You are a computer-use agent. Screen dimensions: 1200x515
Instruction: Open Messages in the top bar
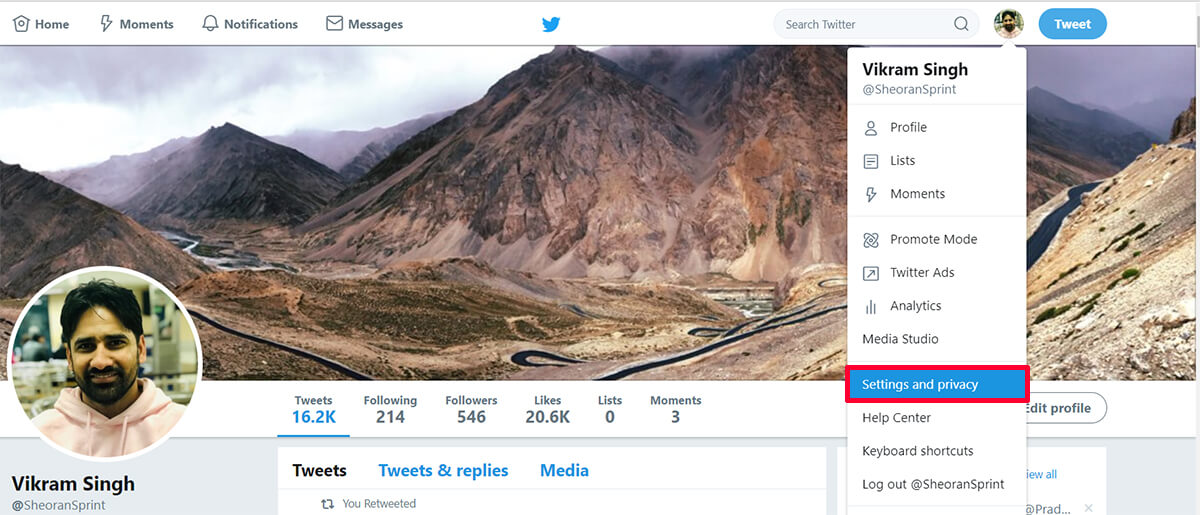(x=365, y=24)
